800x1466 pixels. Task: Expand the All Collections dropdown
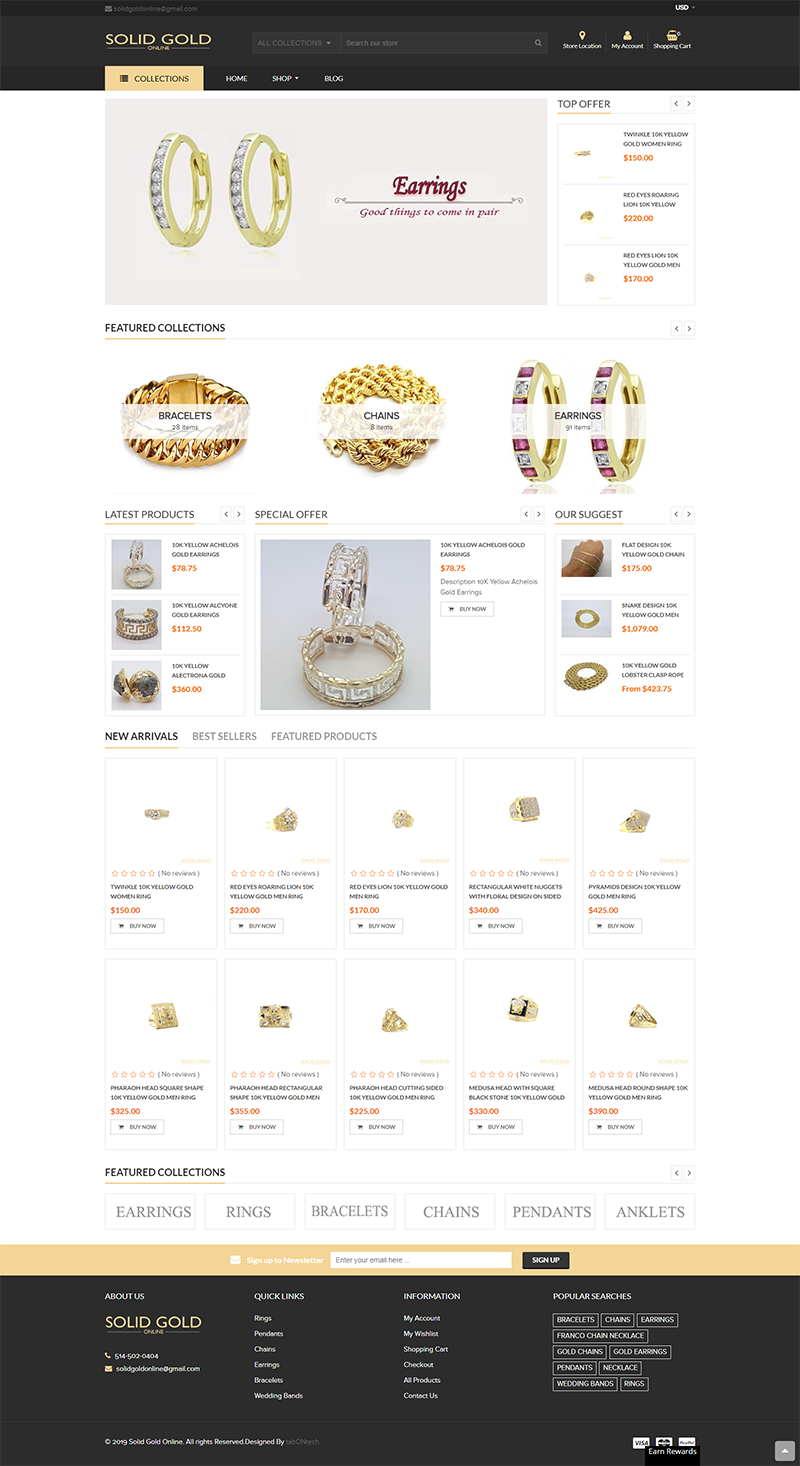click(295, 43)
